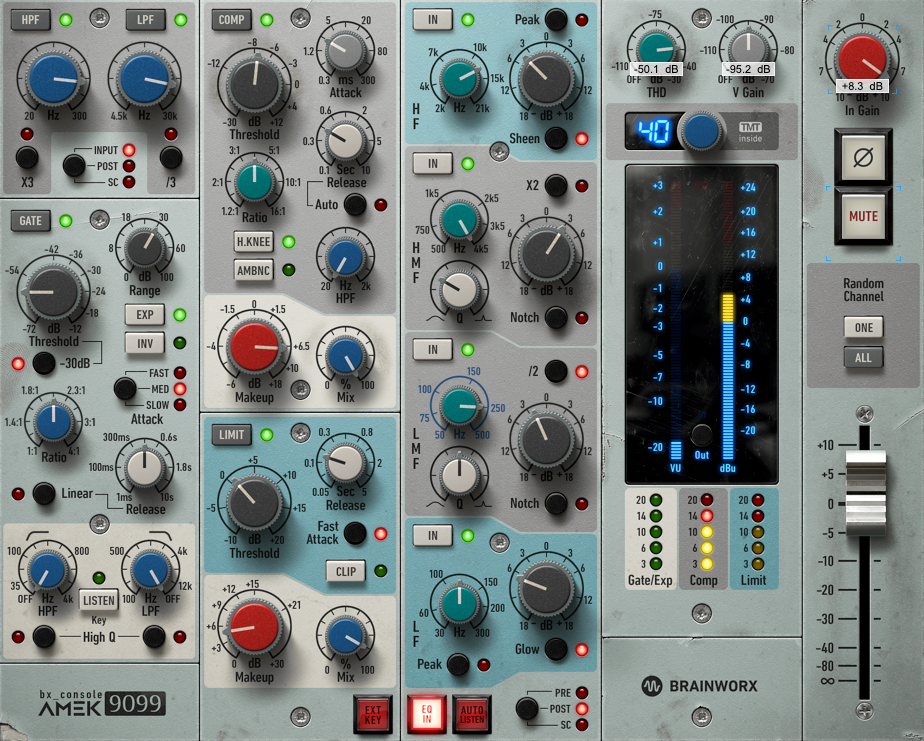Click the blue TMT channel knob
924x741 pixels.
701,132
